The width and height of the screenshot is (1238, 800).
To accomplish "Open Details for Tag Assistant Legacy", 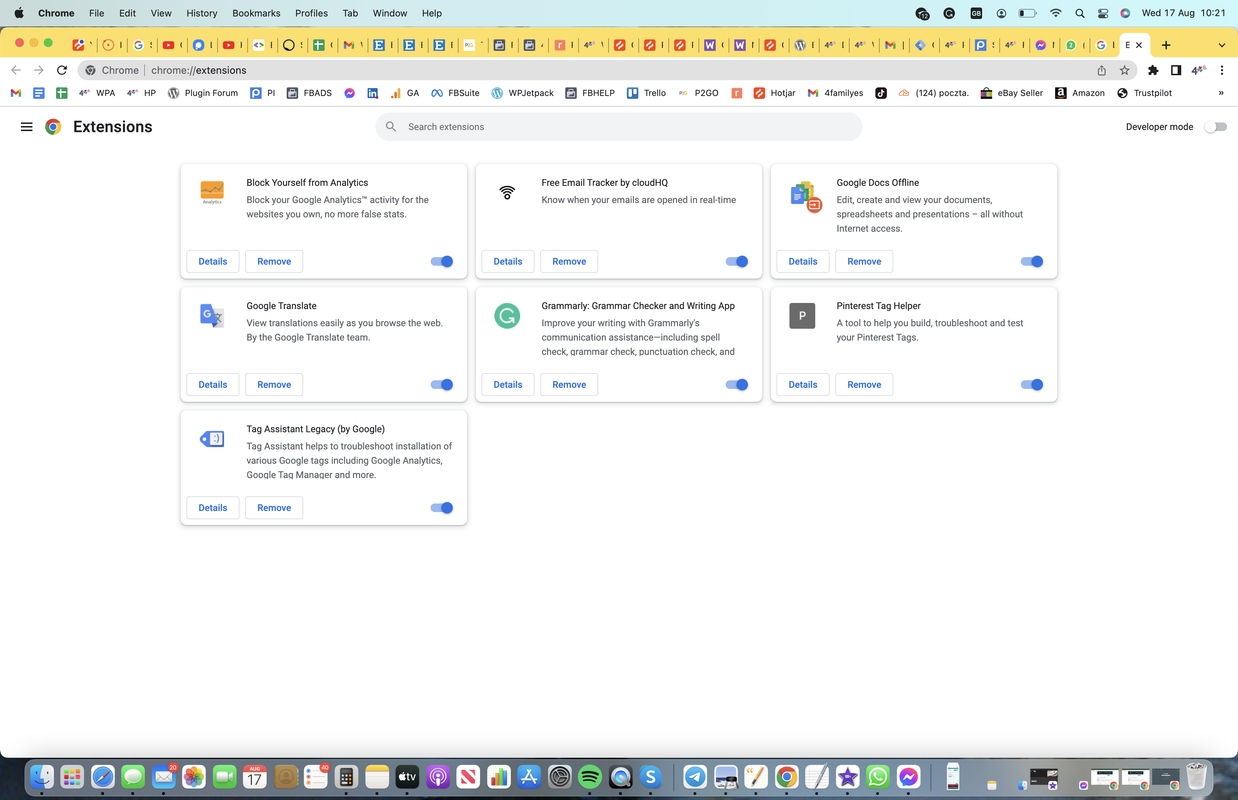I will tap(213, 507).
